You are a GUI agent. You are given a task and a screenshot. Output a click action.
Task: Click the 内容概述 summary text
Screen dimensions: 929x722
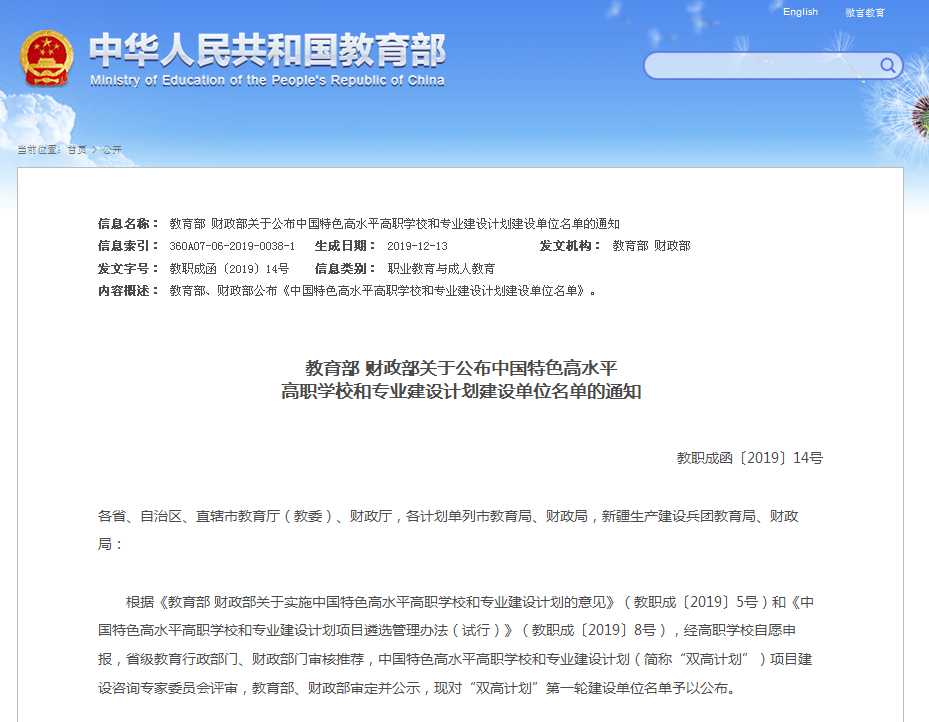pyautogui.click(x=383, y=292)
